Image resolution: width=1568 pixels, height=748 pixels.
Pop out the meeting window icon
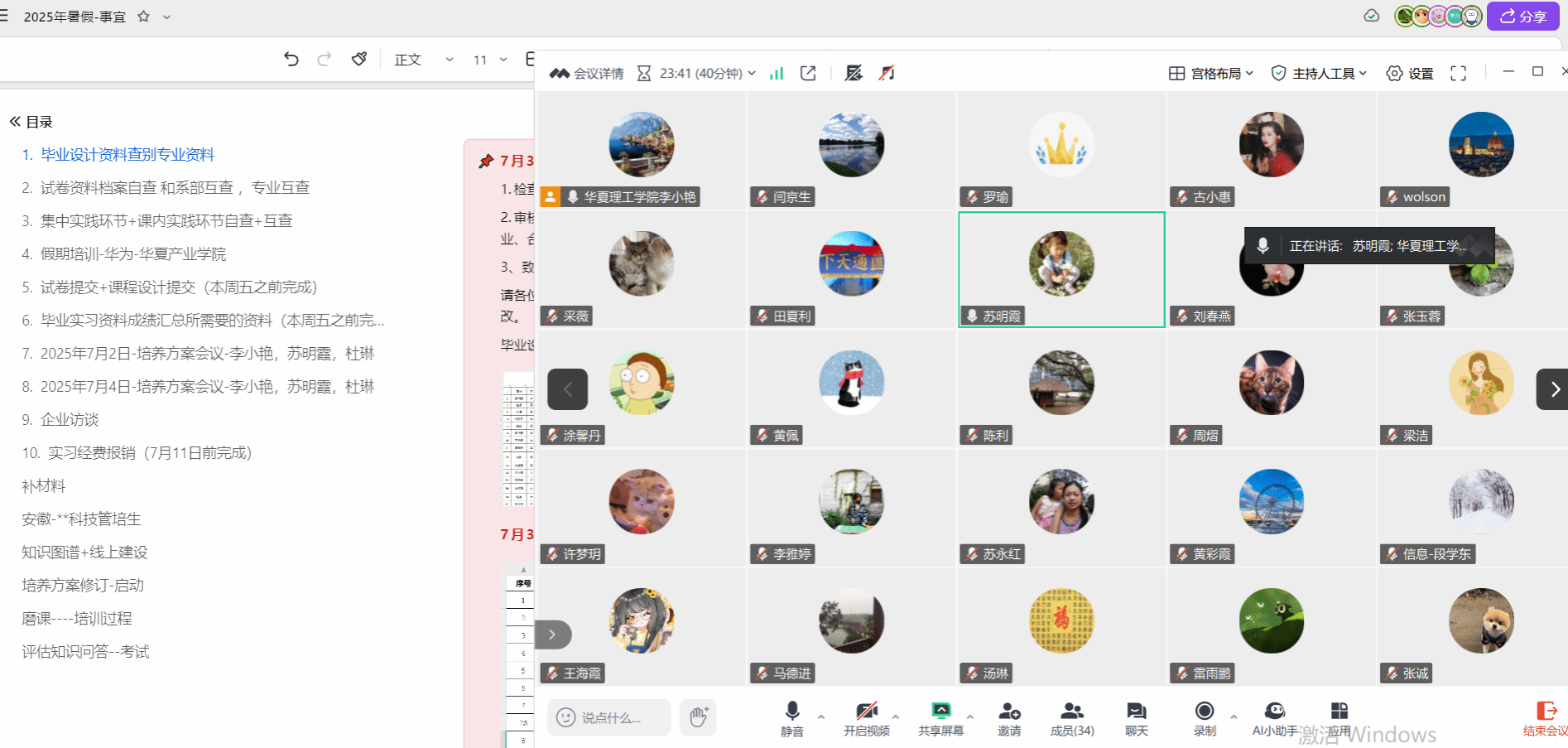(x=808, y=74)
